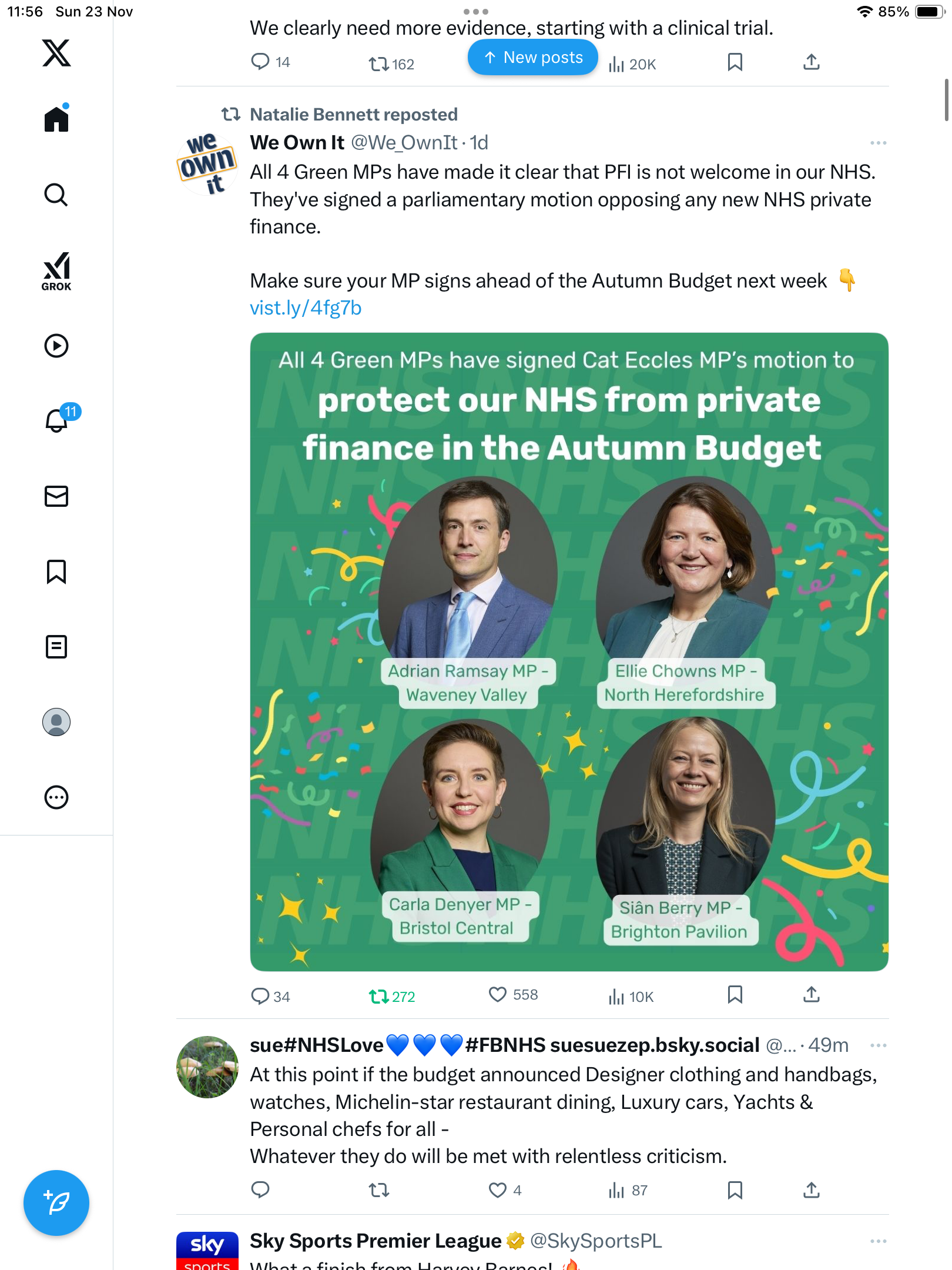Expand the sidebar More menu
This screenshot has height=1270, width=952.
(56, 797)
